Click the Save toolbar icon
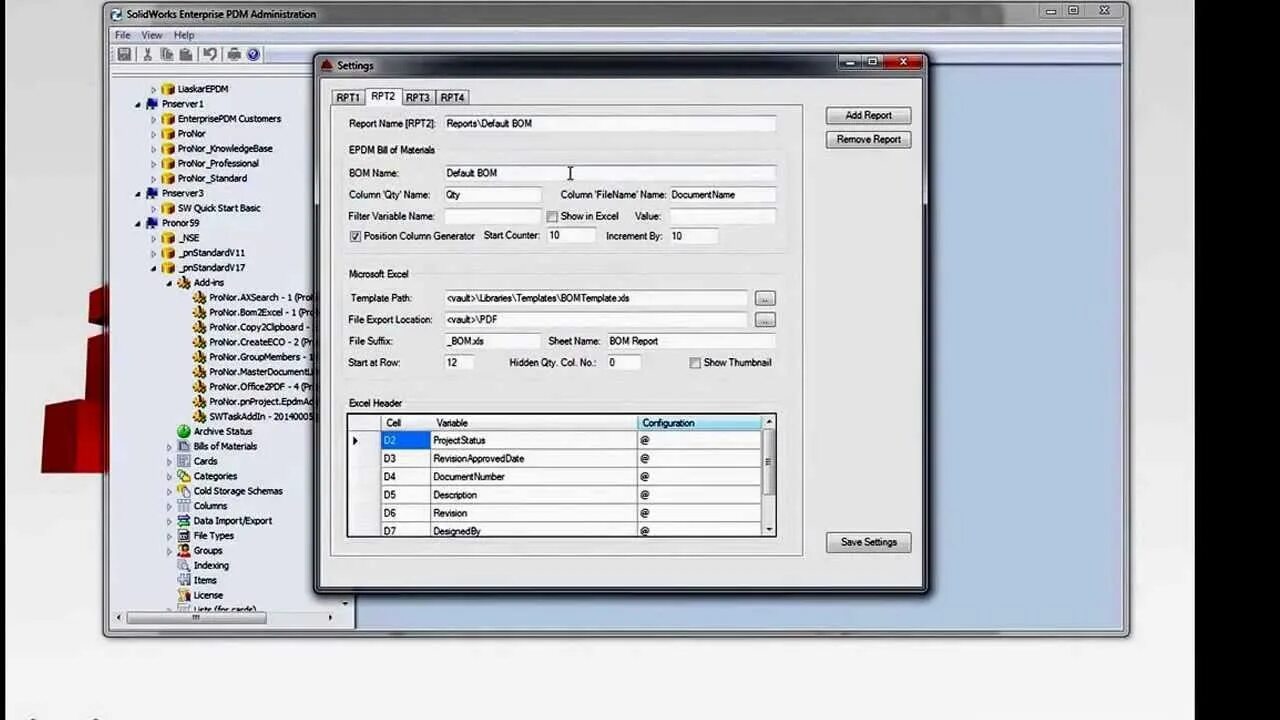The image size is (1280, 720). tap(124, 54)
